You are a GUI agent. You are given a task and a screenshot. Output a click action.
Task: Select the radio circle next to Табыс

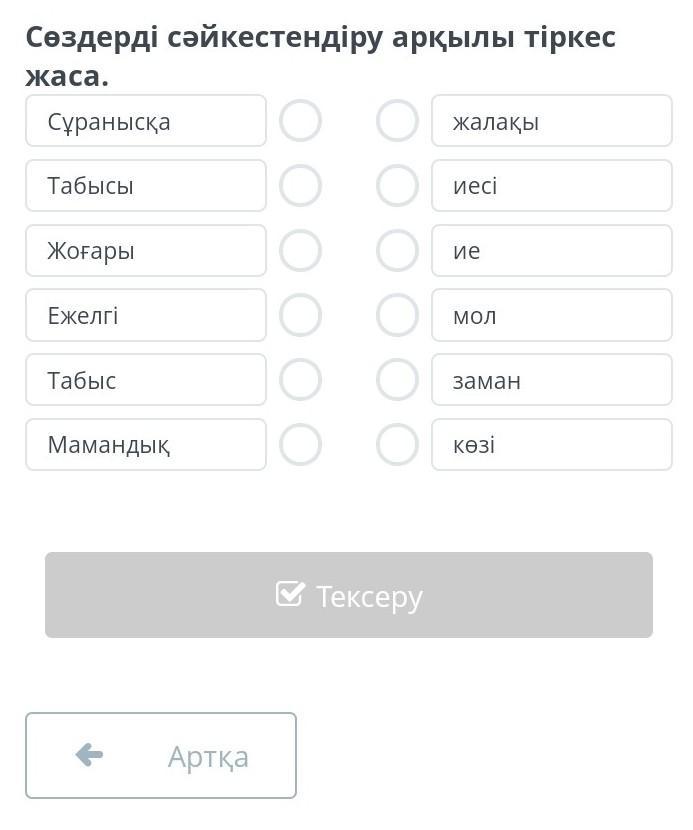tap(300, 380)
